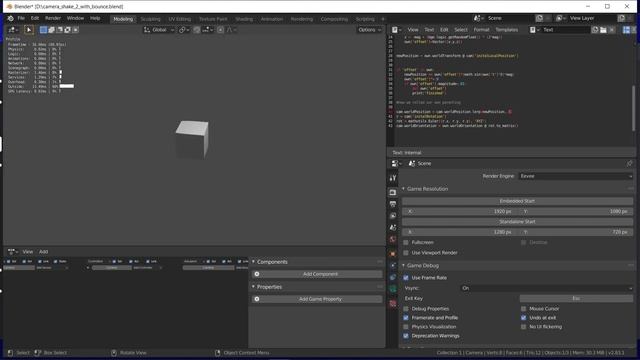Open the Global transform orientation dropdown
The height and width of the screenshot is (360, 640).
click(159, 30)
